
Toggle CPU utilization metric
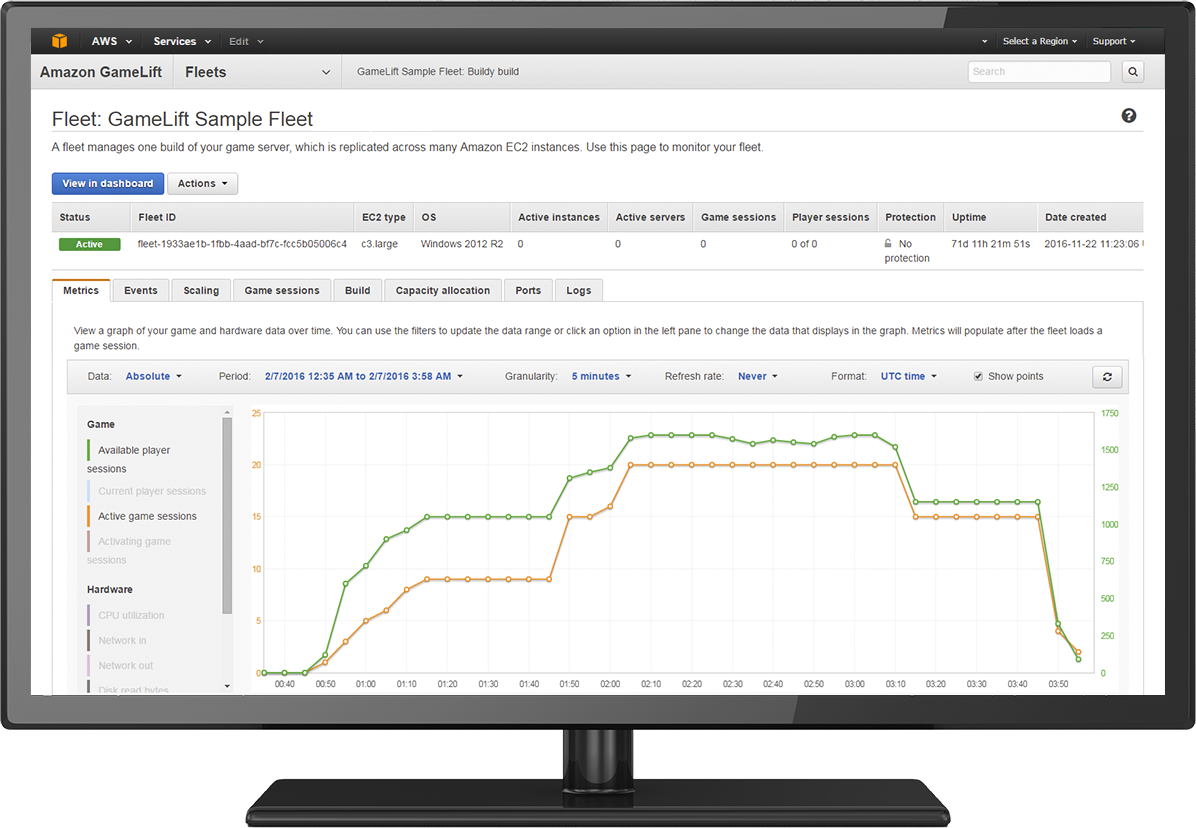coord(126,615)
